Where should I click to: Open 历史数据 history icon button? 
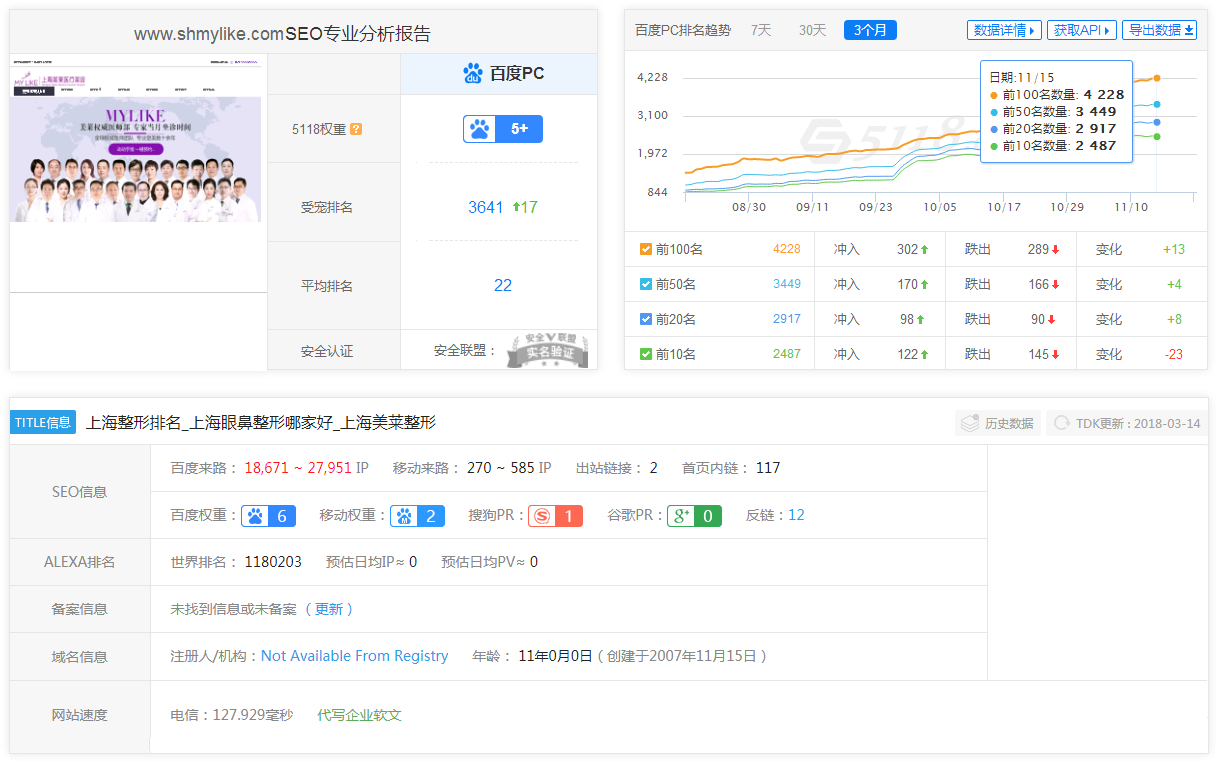(x=997, y=423)
